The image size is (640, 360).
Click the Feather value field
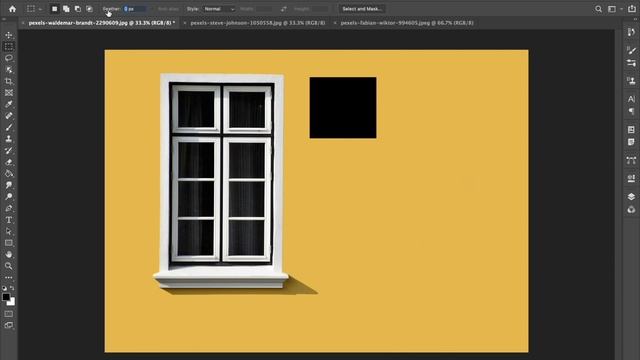[x=135, y=9]
